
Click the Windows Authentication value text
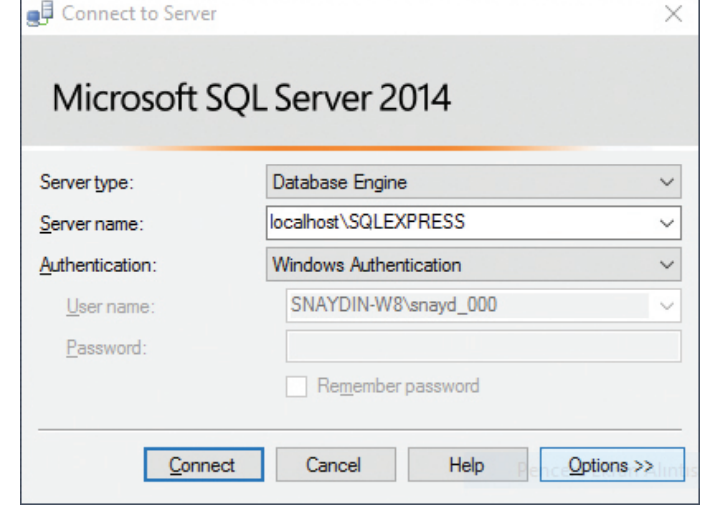366,265
